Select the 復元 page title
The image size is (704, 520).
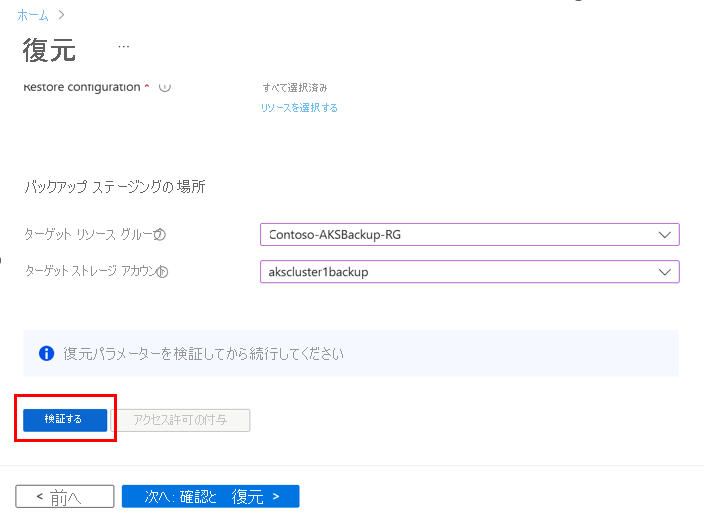[49, 50]
